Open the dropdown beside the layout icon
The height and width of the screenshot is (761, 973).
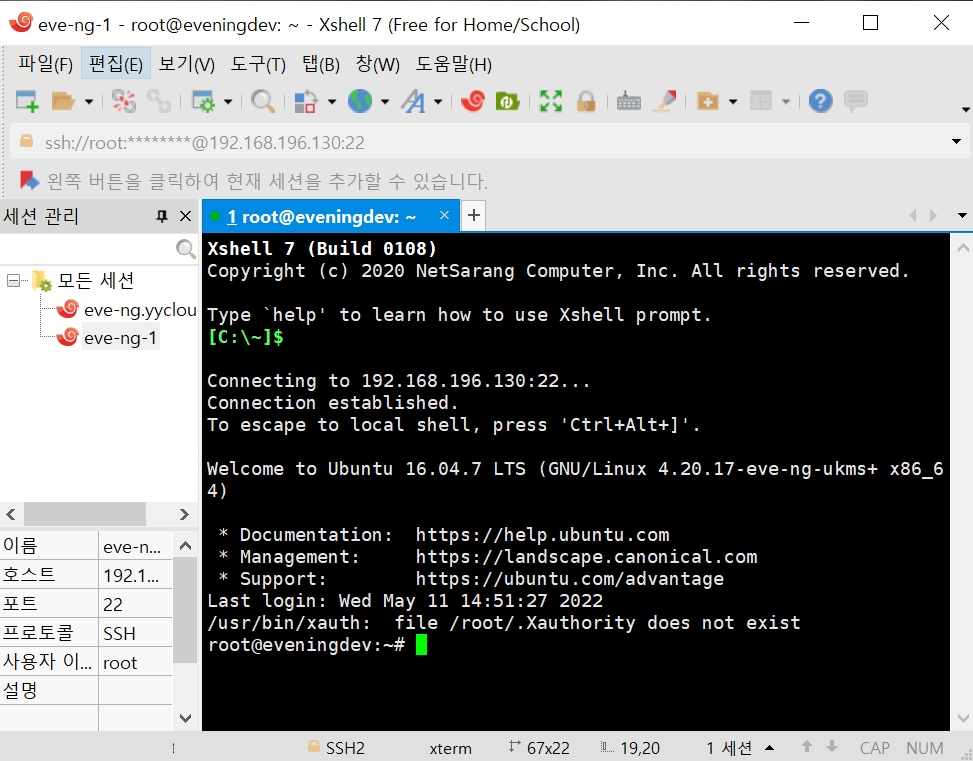point(786,101)
